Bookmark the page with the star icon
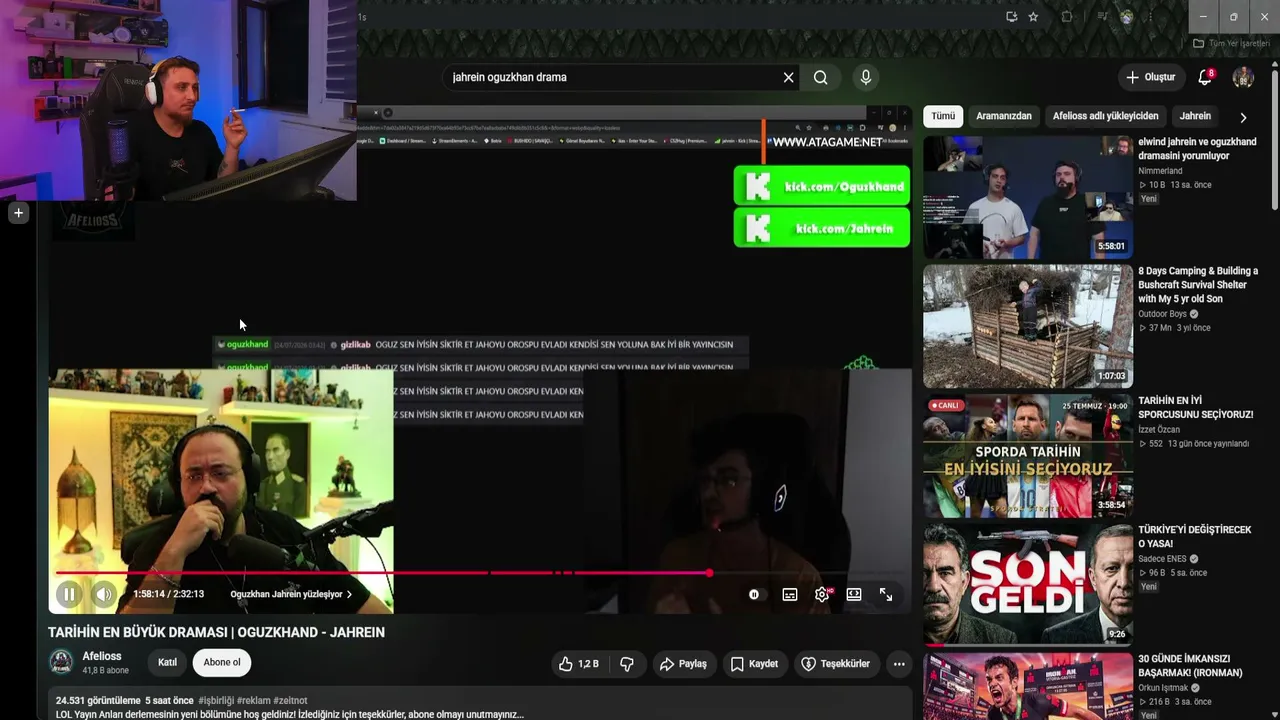 pos(1033,17)
